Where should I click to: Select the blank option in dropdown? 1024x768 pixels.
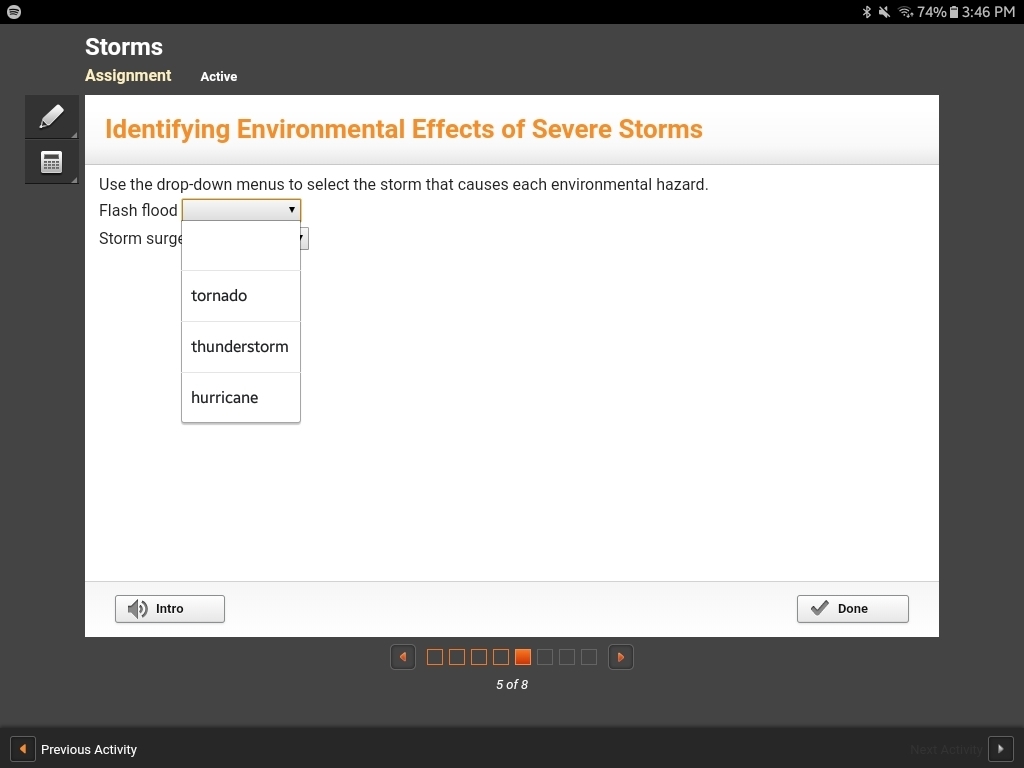point(241,246)
